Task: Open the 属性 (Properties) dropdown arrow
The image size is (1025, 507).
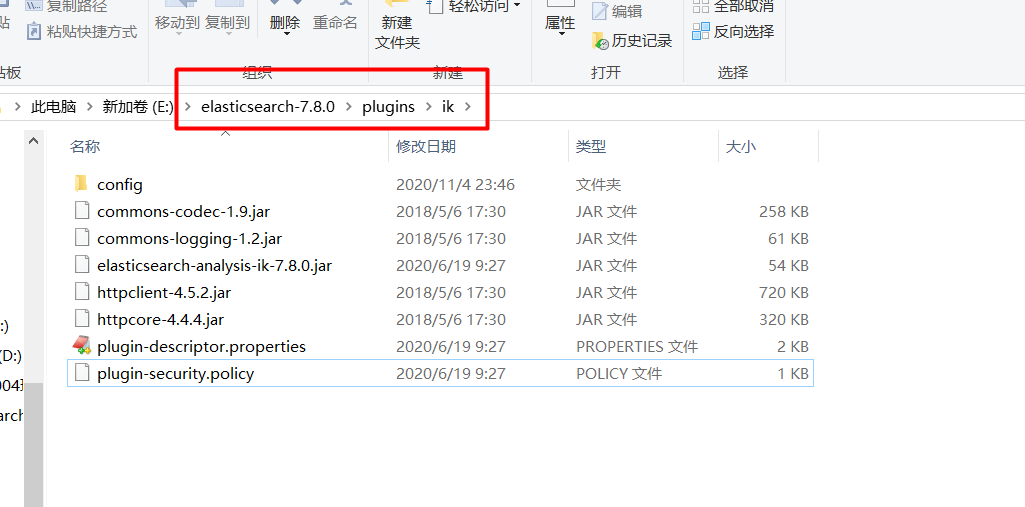Action: [560, 35]
